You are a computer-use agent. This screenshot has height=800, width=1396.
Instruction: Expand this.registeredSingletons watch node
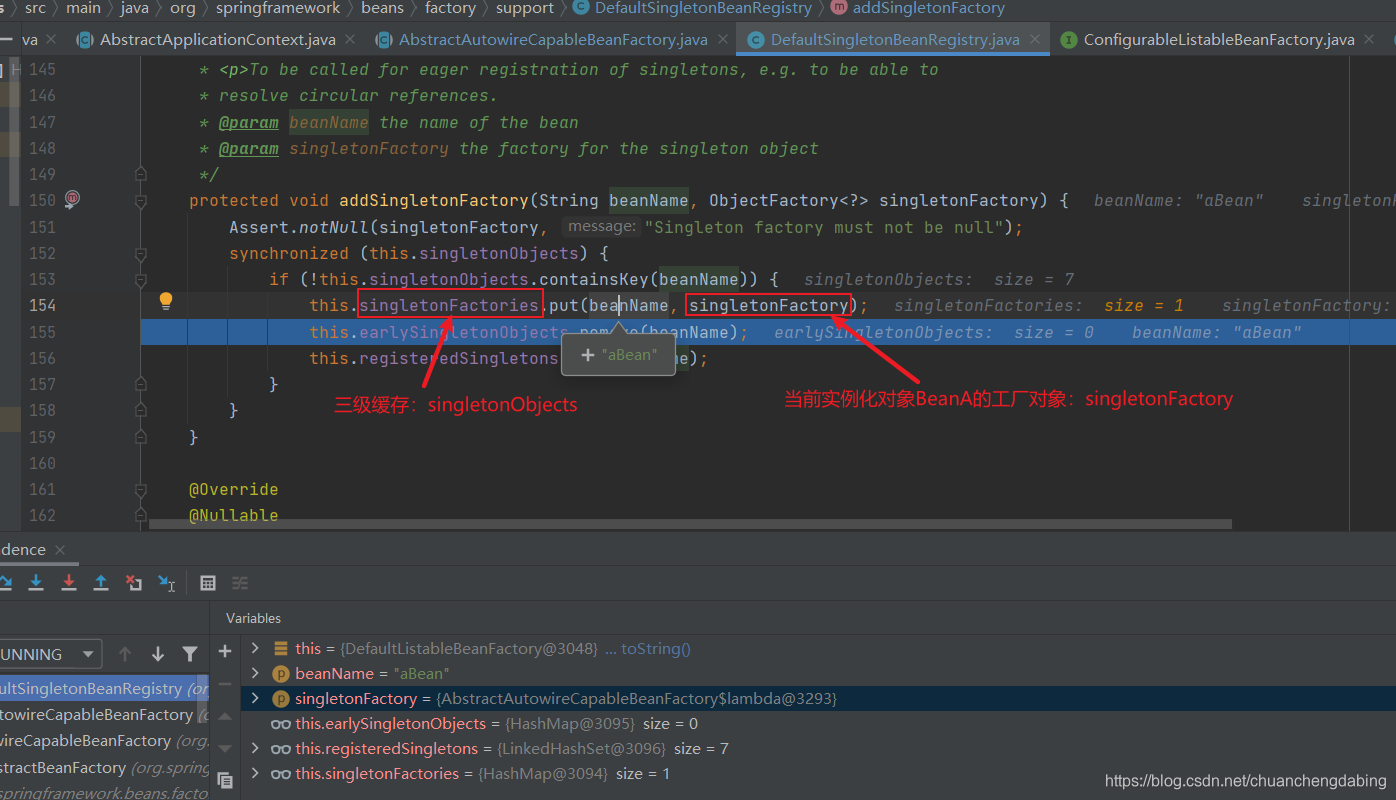(x=255, y=748)
